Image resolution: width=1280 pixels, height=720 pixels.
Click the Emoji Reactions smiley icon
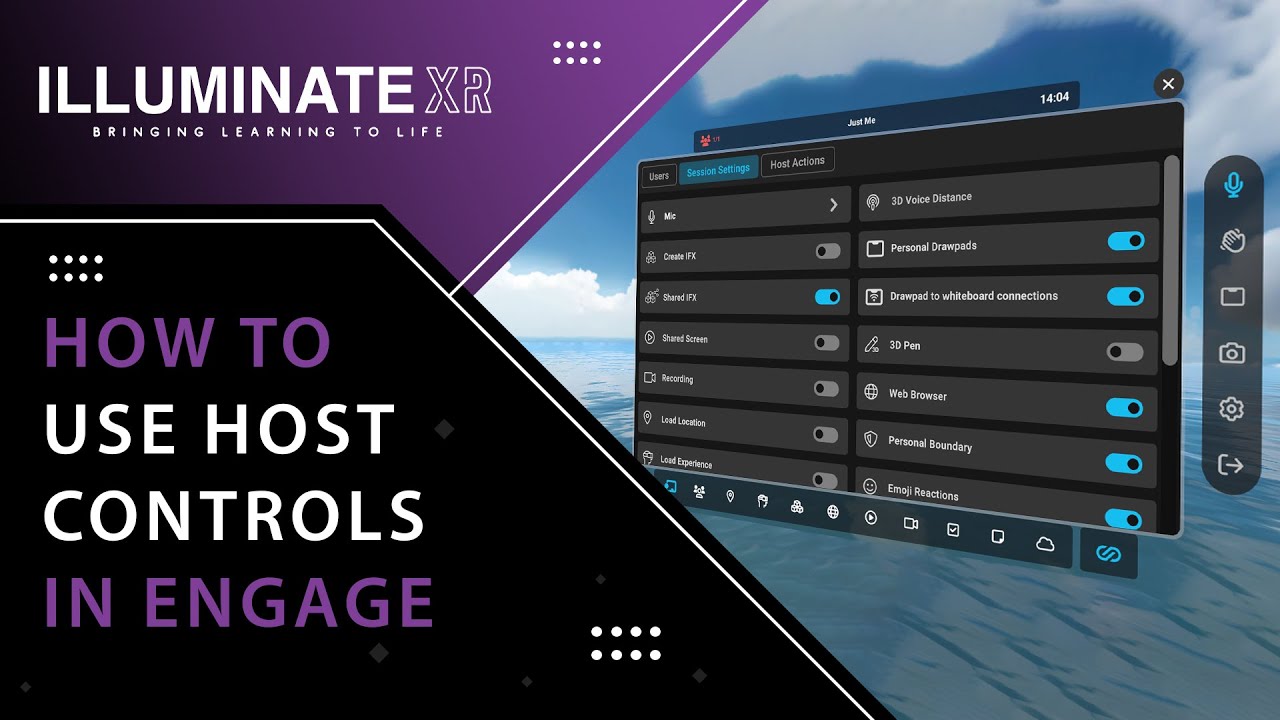[x=870, y=487]
